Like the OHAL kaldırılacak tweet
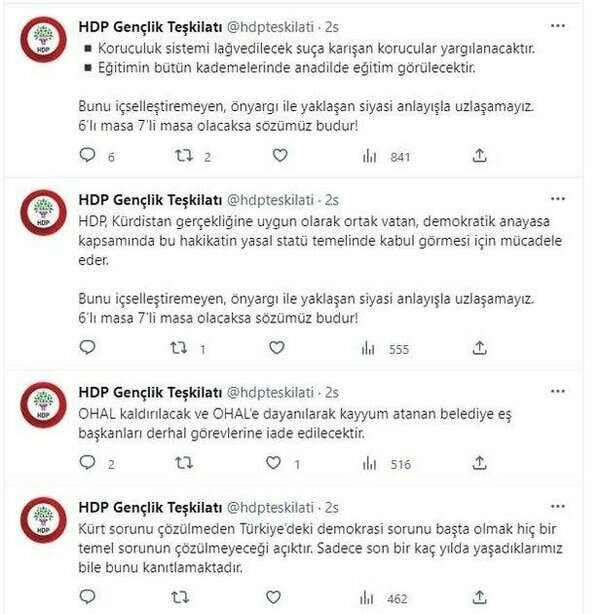Screen dimensions: 600x614 point(281,464)
